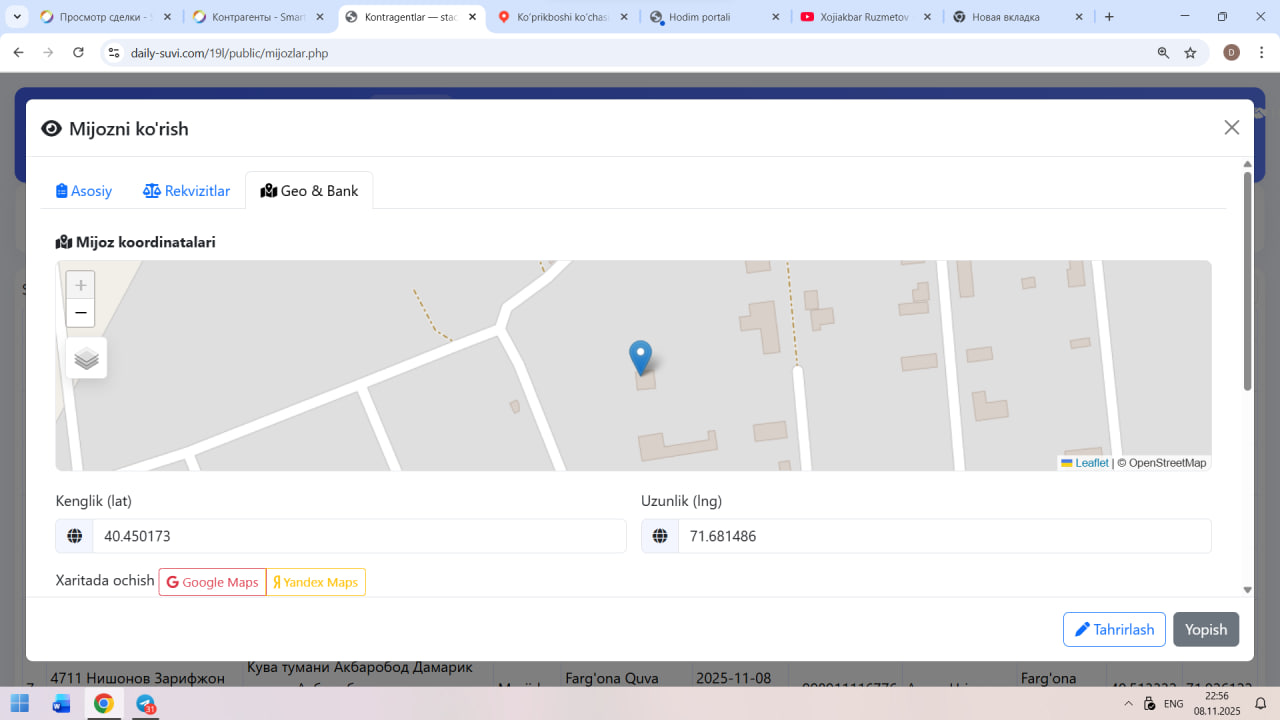Close the Ko'prikboshi ko'chasi tab
The image size is (1280, 720).
coord(625,17)
